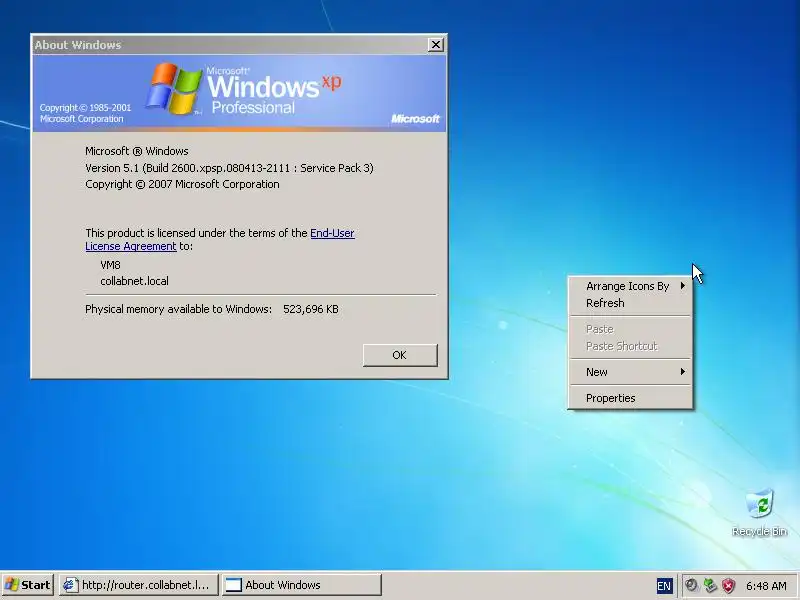
Task: Choose Properties in the desktop context menu
Action: pyautogui.click(x=631, y=398)
